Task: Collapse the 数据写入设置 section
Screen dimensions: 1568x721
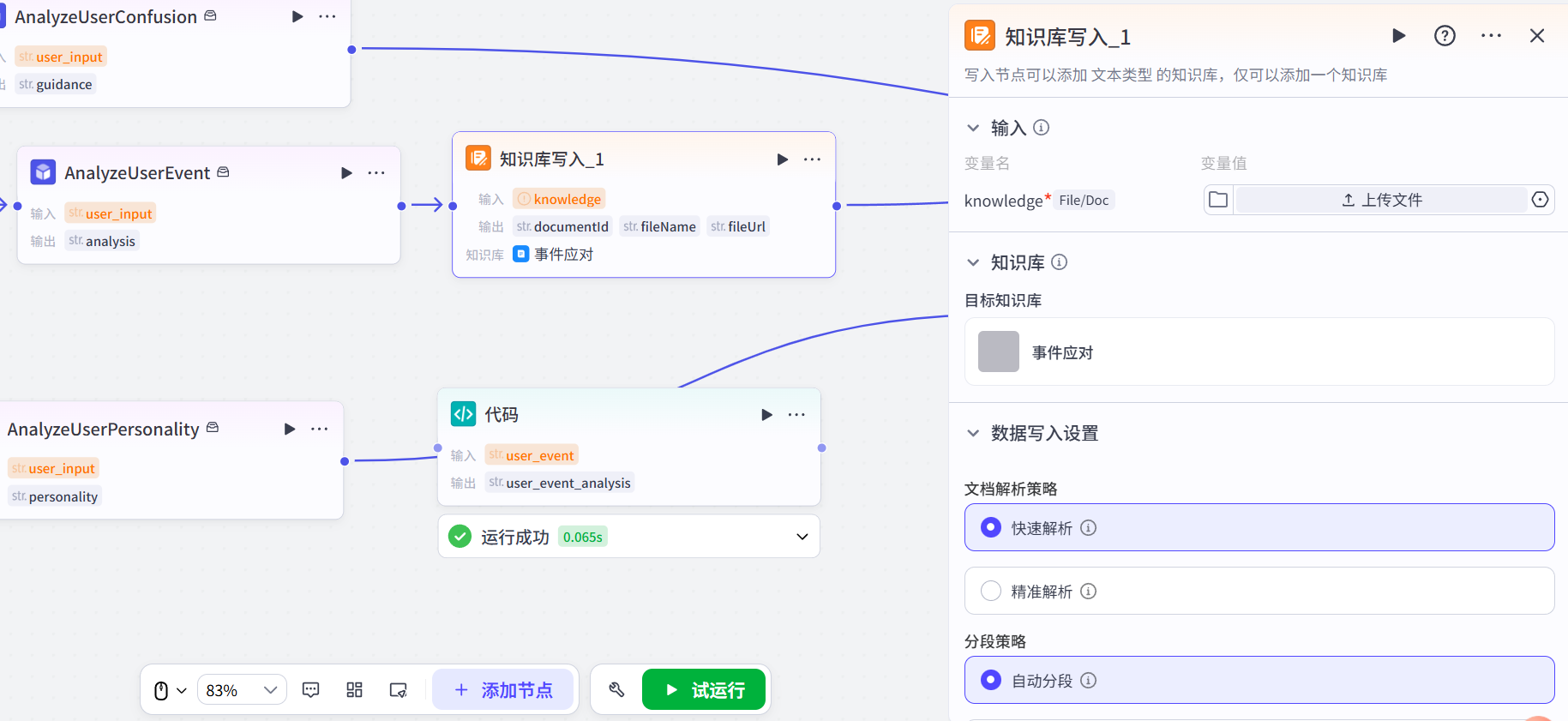Action: (973, 433)
